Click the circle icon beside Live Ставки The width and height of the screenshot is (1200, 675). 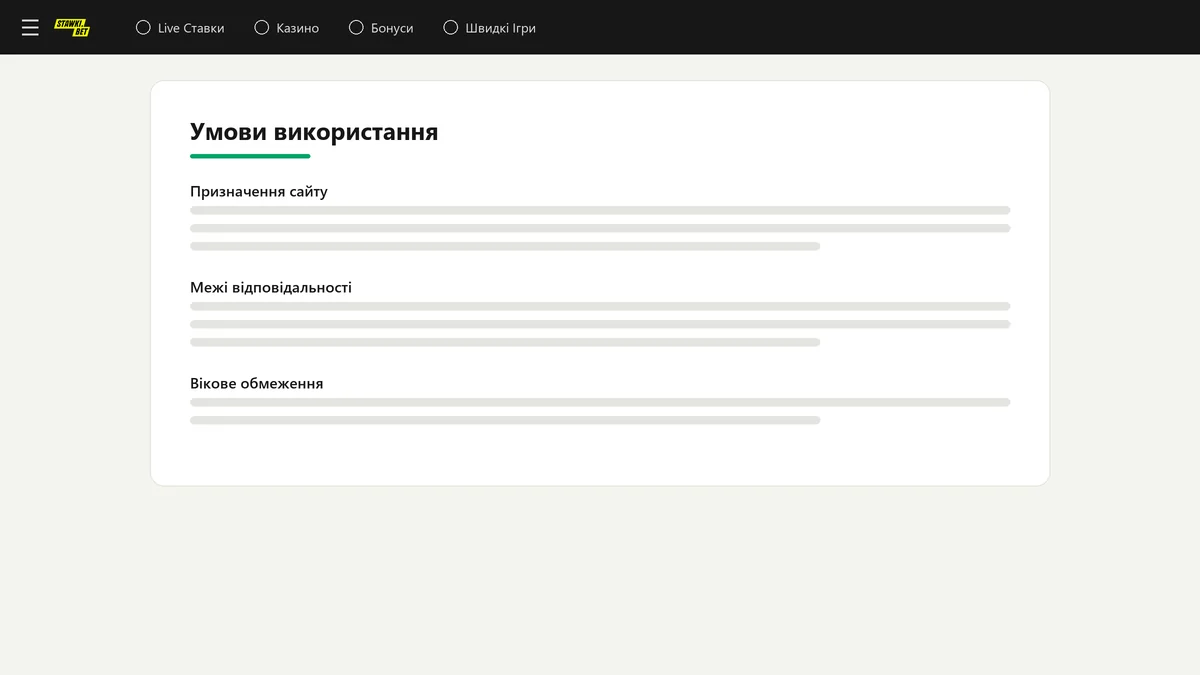coord(143,28)
